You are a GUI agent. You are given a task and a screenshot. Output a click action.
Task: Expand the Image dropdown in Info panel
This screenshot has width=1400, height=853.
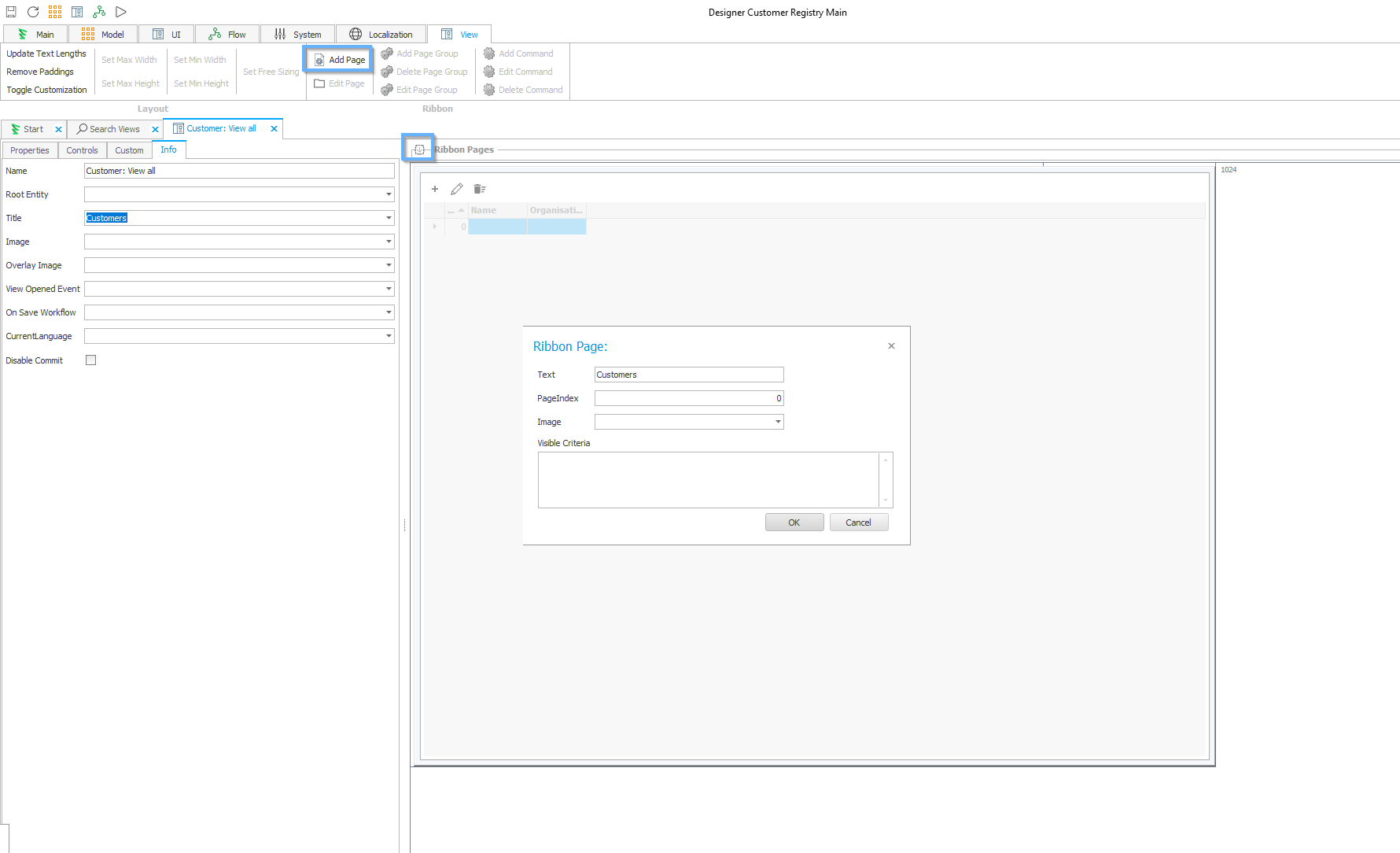pyautogui.click(x=389, y=242)
